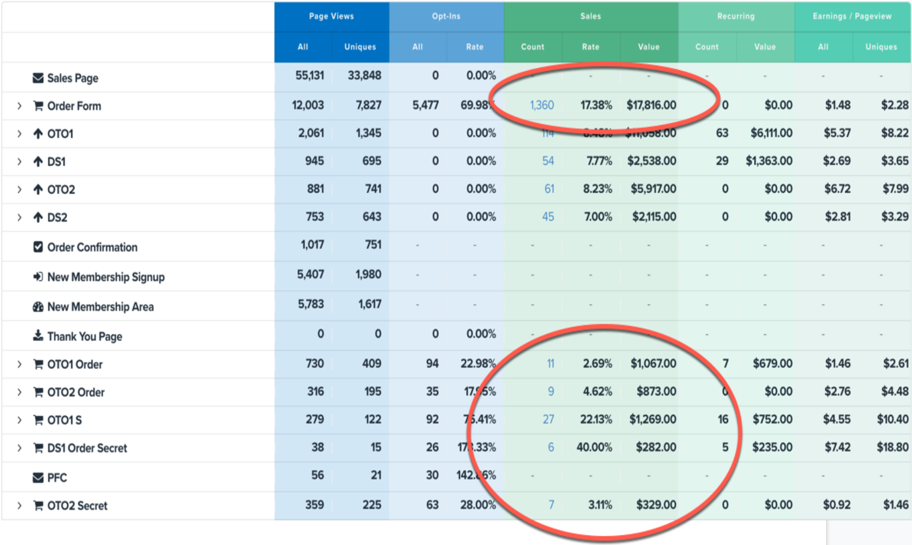Open the 1,360 sales count link
This screenshot has height=545, width=912.
pos(541,106)
